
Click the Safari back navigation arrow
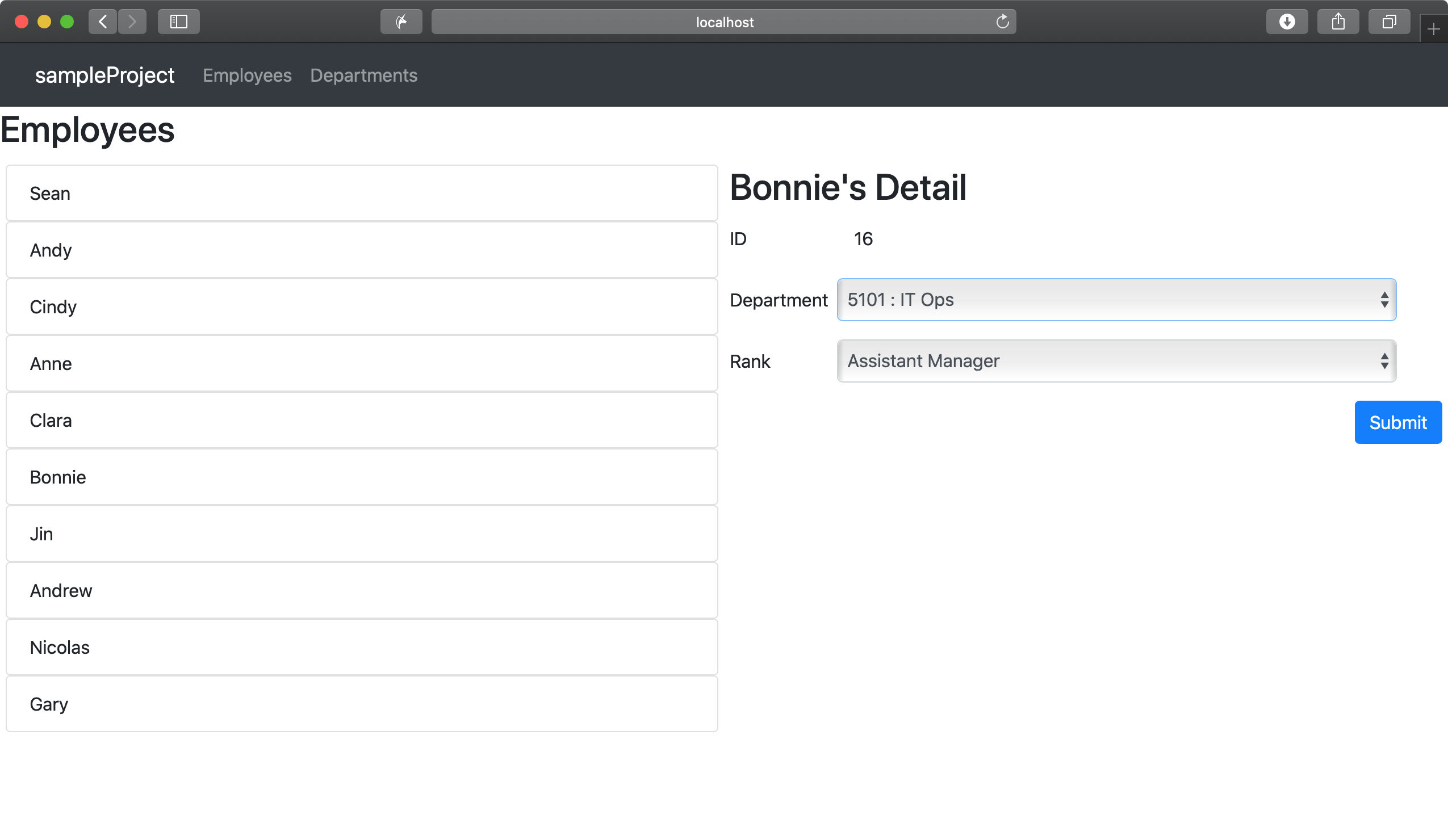click(x=103, y=22)
